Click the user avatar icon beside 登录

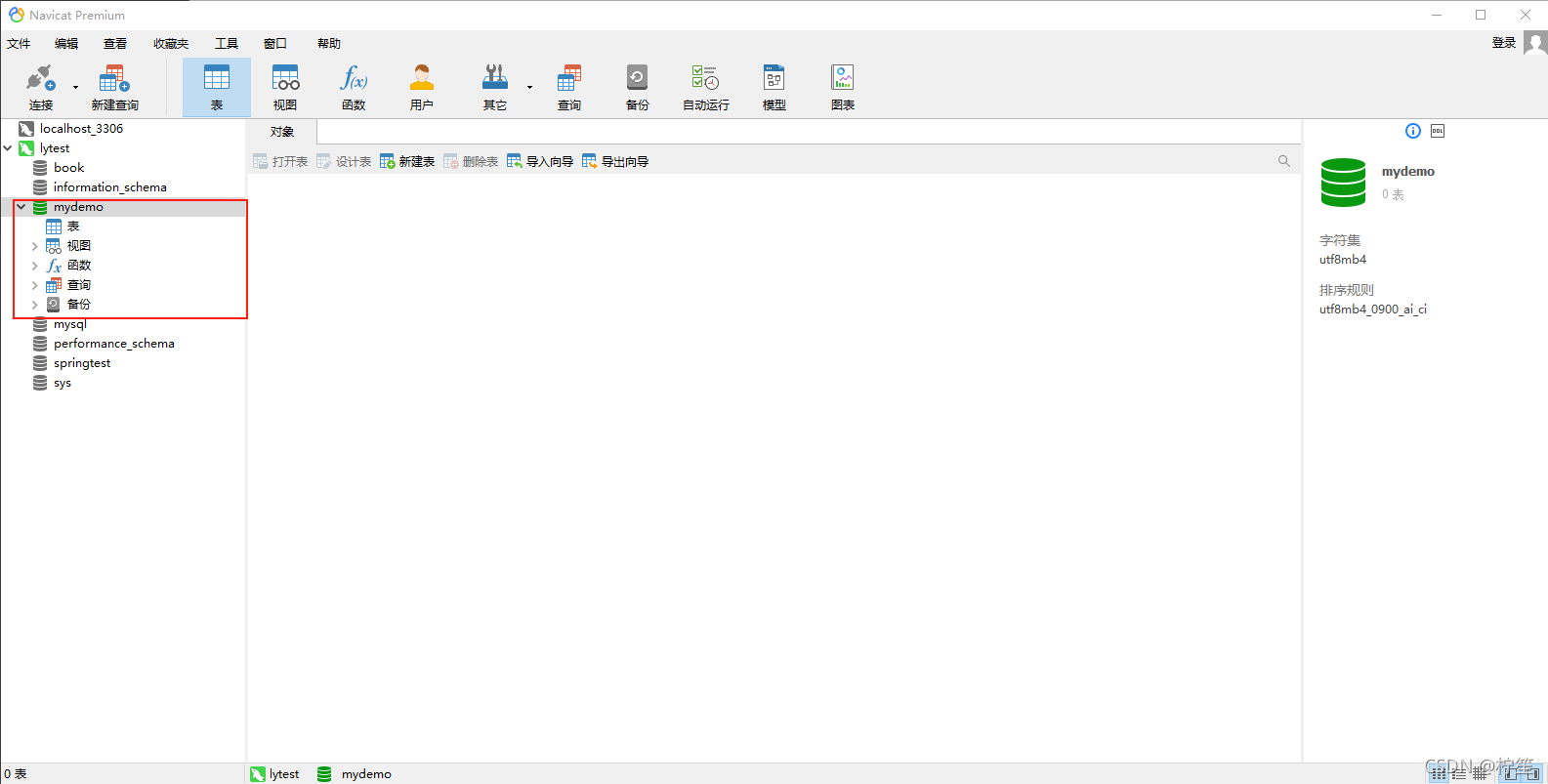coord(1535,43)
